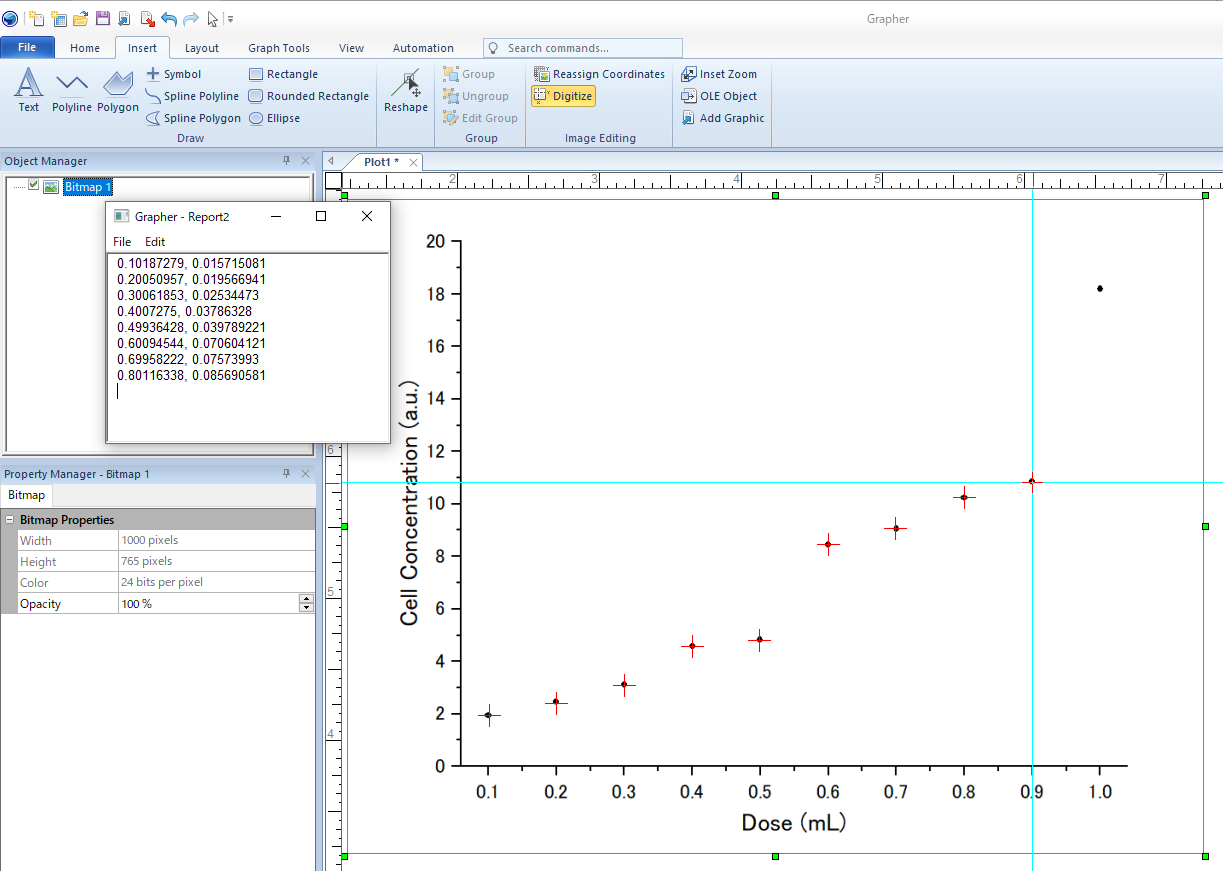Click the data point at dose 1.0
The height and width of the screenshot is (871, 1223).
tap(1100, 289)
